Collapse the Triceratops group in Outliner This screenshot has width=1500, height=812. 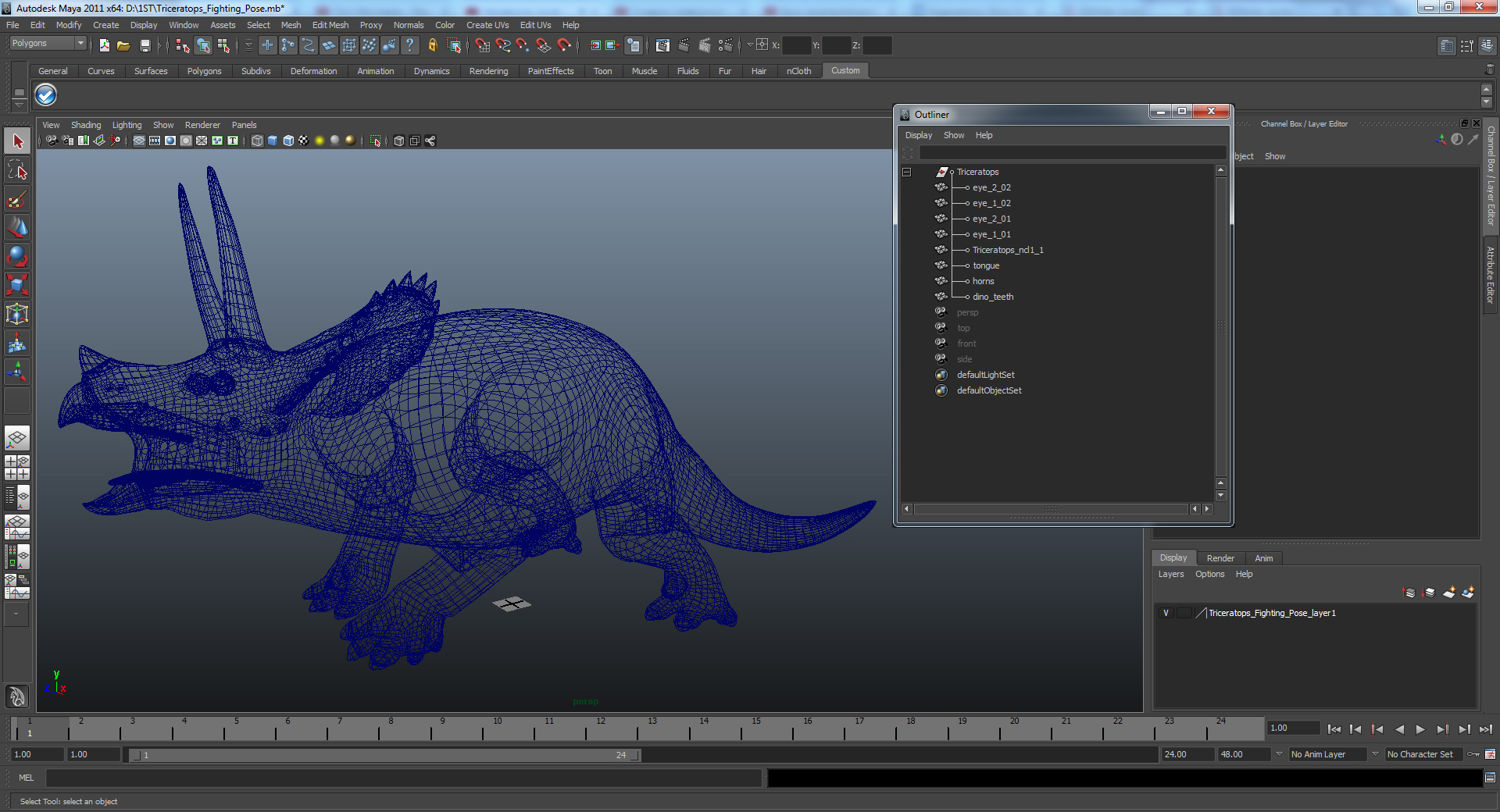(907, 172)
